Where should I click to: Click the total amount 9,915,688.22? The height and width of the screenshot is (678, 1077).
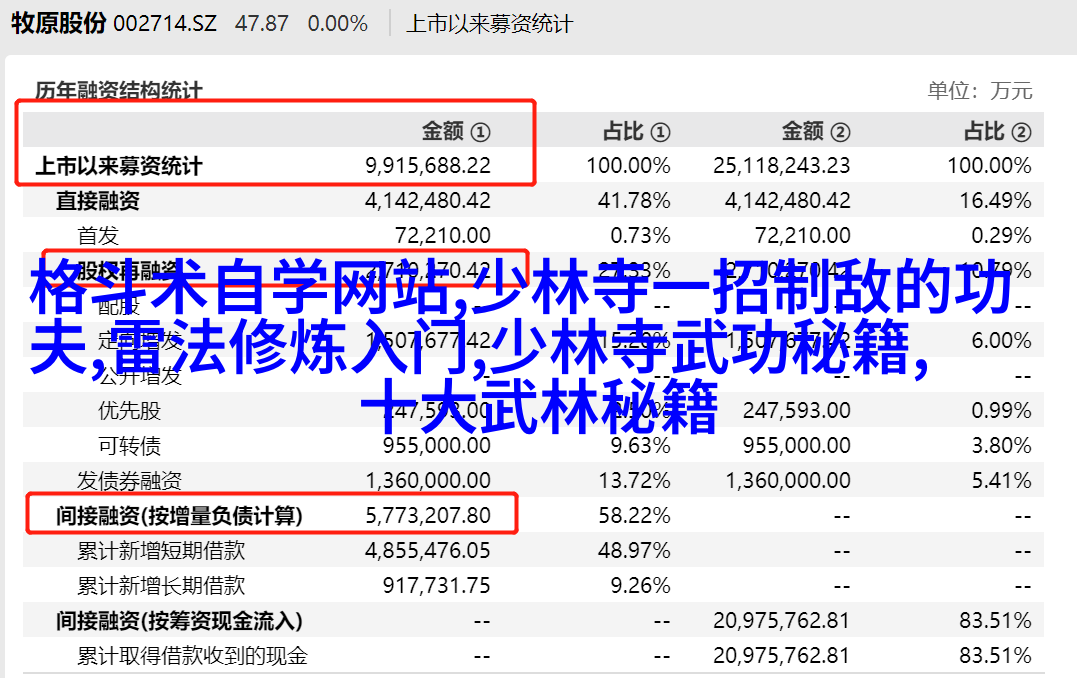pos(428,166)
